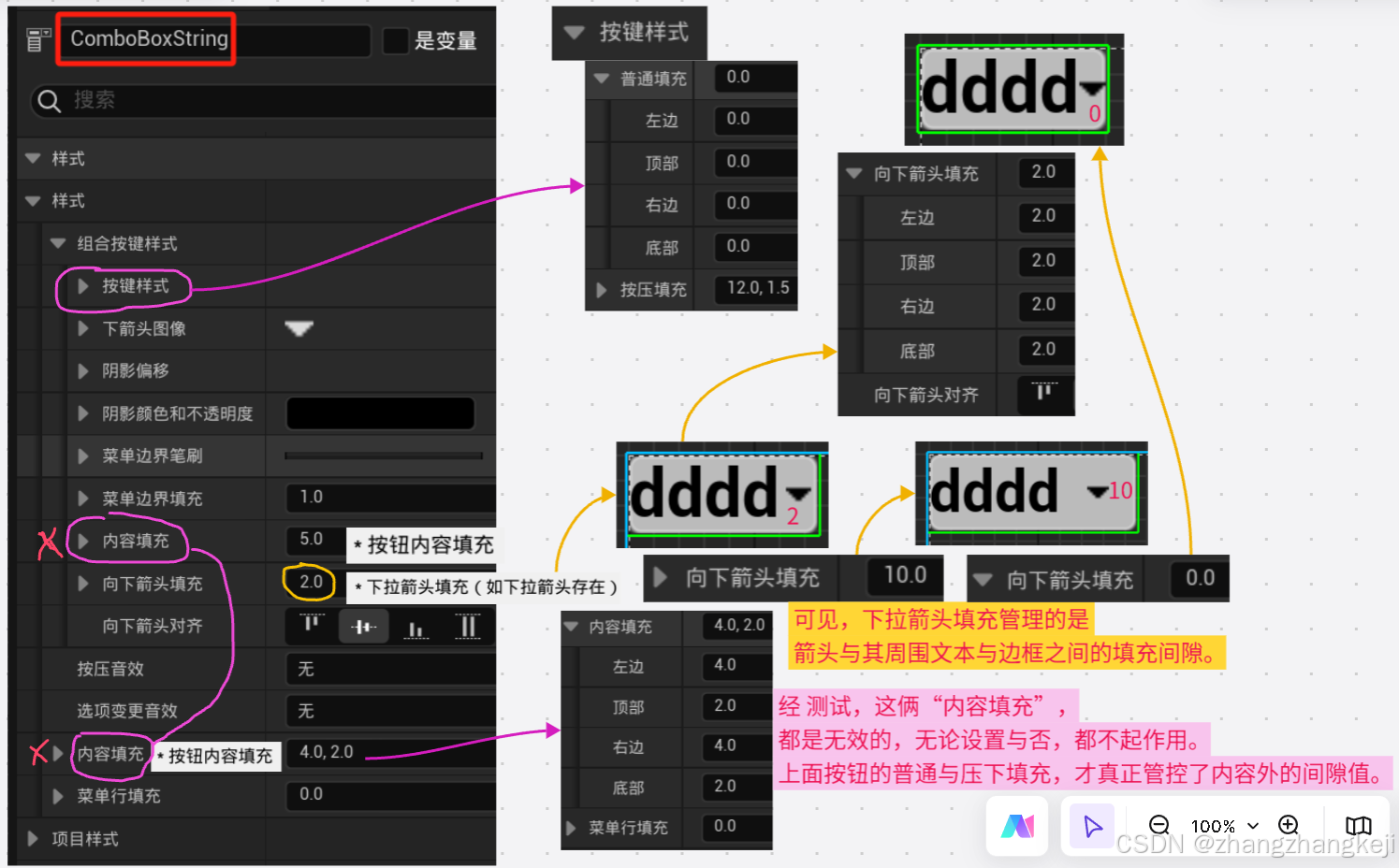1399x868 pixels.
Task: Click the search magnifier icon above the style list
Action: 48,101
